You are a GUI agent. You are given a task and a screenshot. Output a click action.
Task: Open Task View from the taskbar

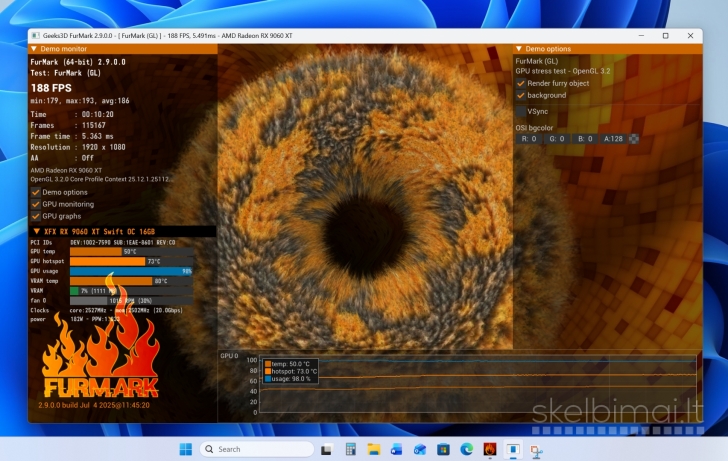[327, 449]
